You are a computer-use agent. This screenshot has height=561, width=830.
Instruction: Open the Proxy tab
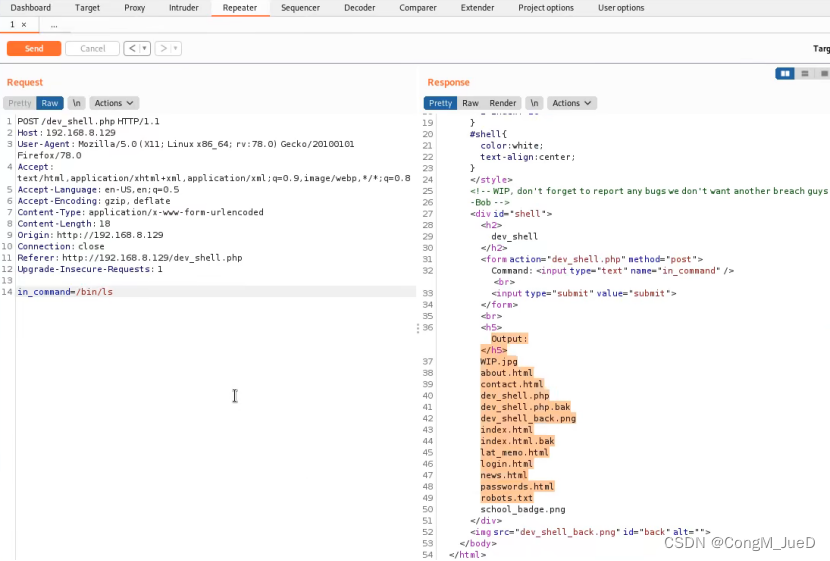tap(134, 8)
